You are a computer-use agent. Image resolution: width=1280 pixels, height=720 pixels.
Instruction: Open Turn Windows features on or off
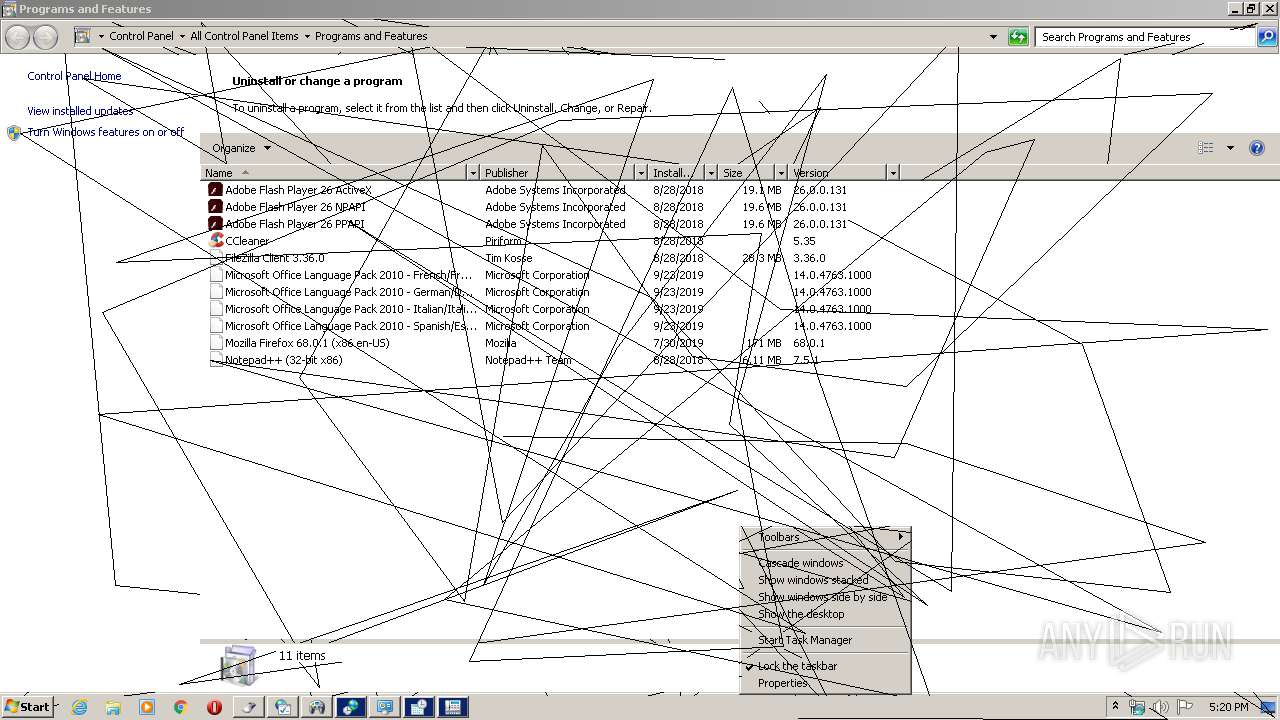click(x=106, y=132)
